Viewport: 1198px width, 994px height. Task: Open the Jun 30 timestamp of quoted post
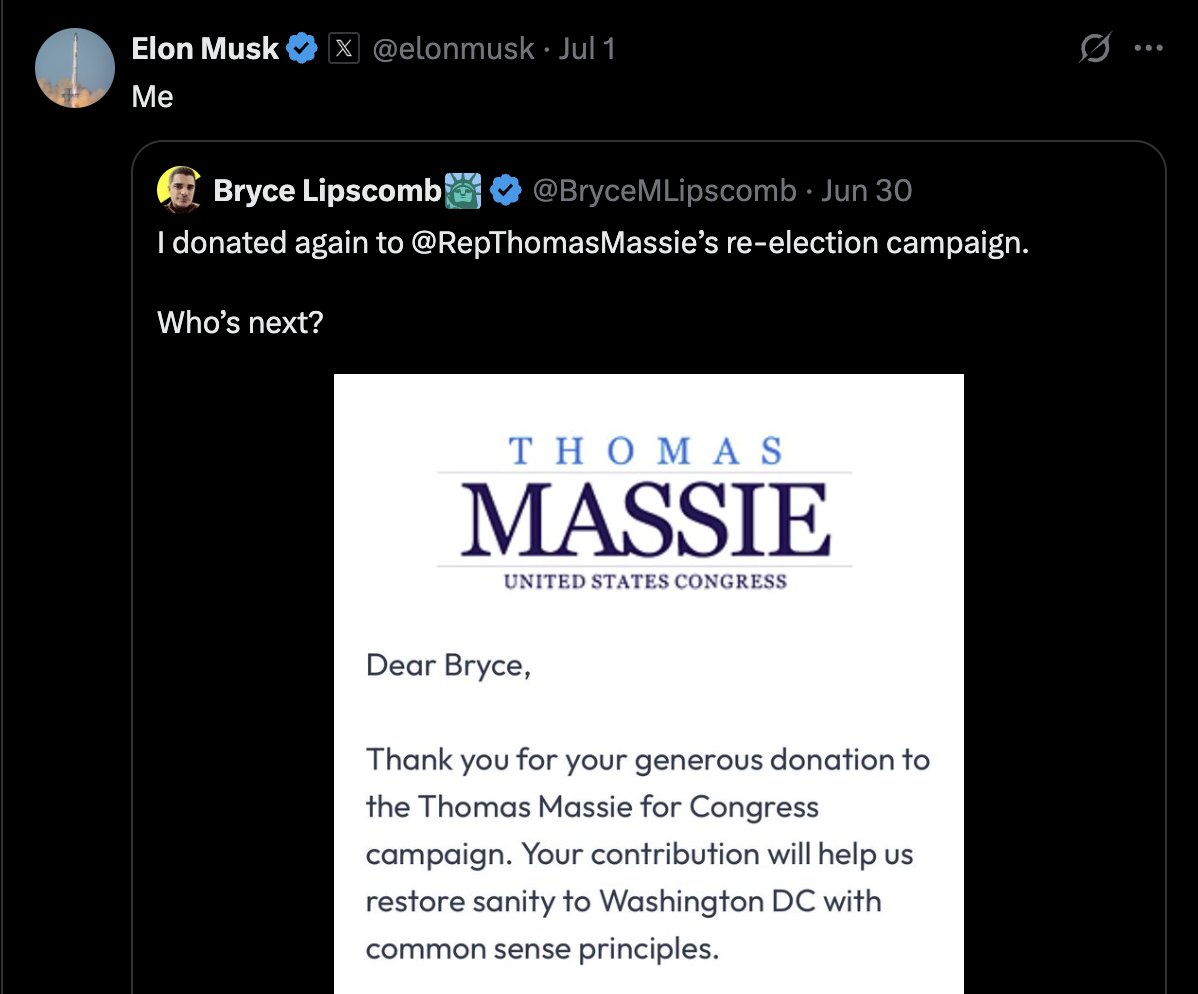point(866,190)
